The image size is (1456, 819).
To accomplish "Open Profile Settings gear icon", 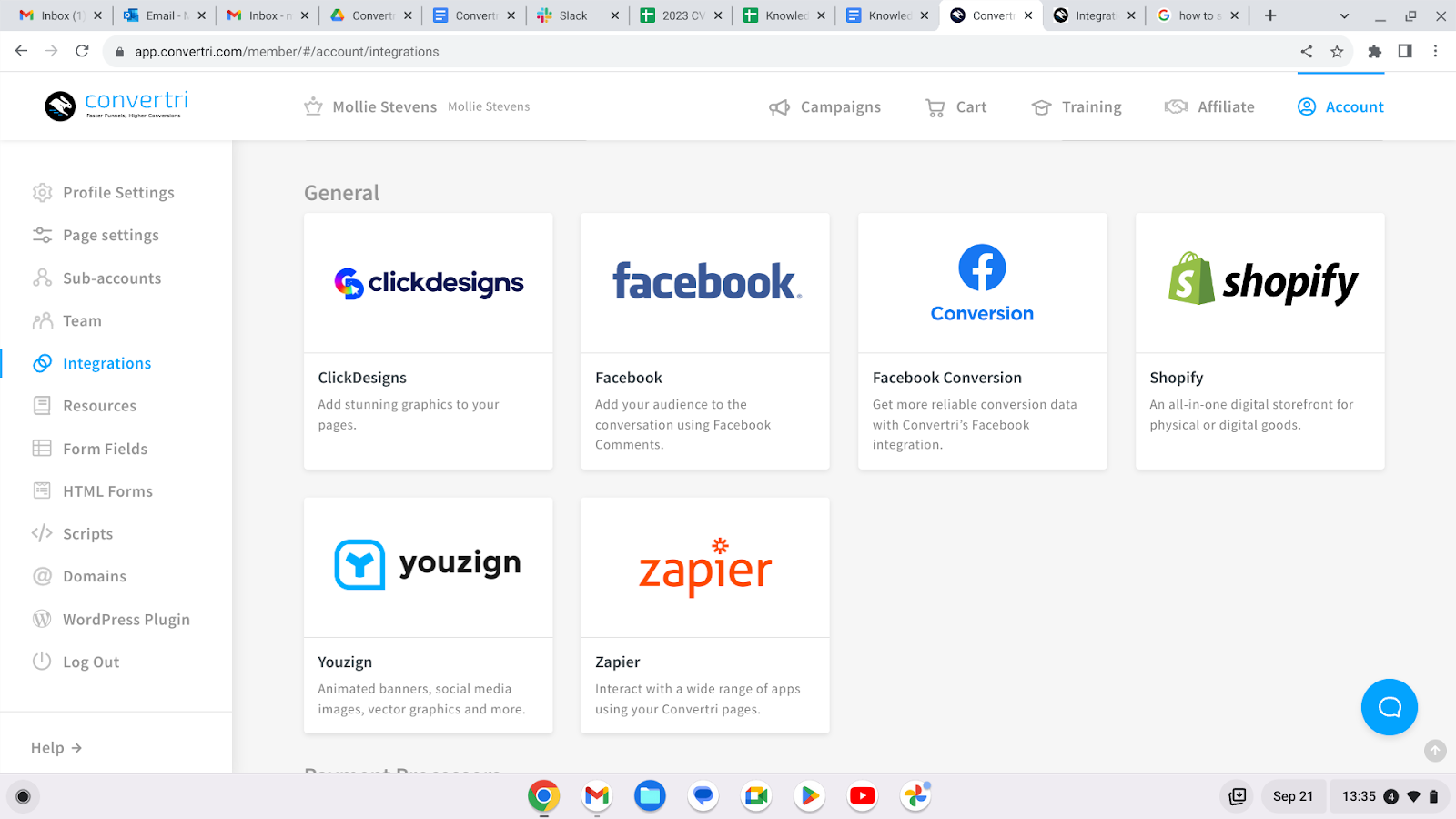I will [x=42, y=193].
